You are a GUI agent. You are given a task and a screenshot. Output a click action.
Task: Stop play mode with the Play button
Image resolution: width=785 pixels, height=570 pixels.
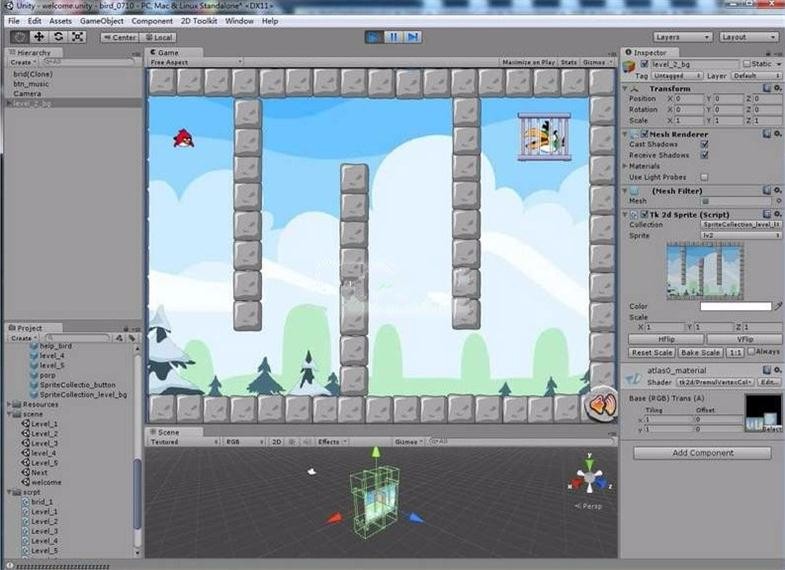click(x=374, y=37)
